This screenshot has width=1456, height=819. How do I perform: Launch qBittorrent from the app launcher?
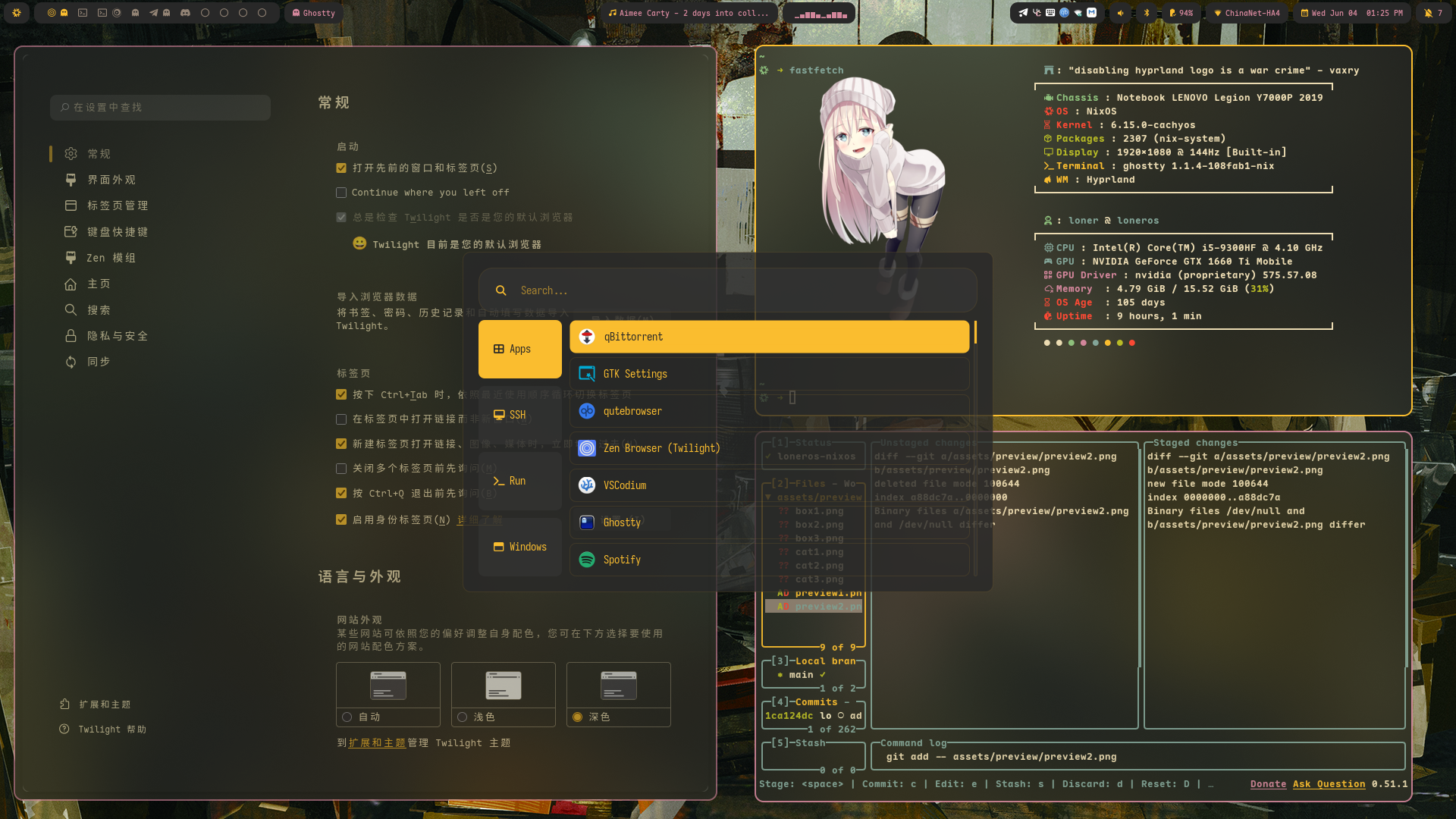coord(769,337)
